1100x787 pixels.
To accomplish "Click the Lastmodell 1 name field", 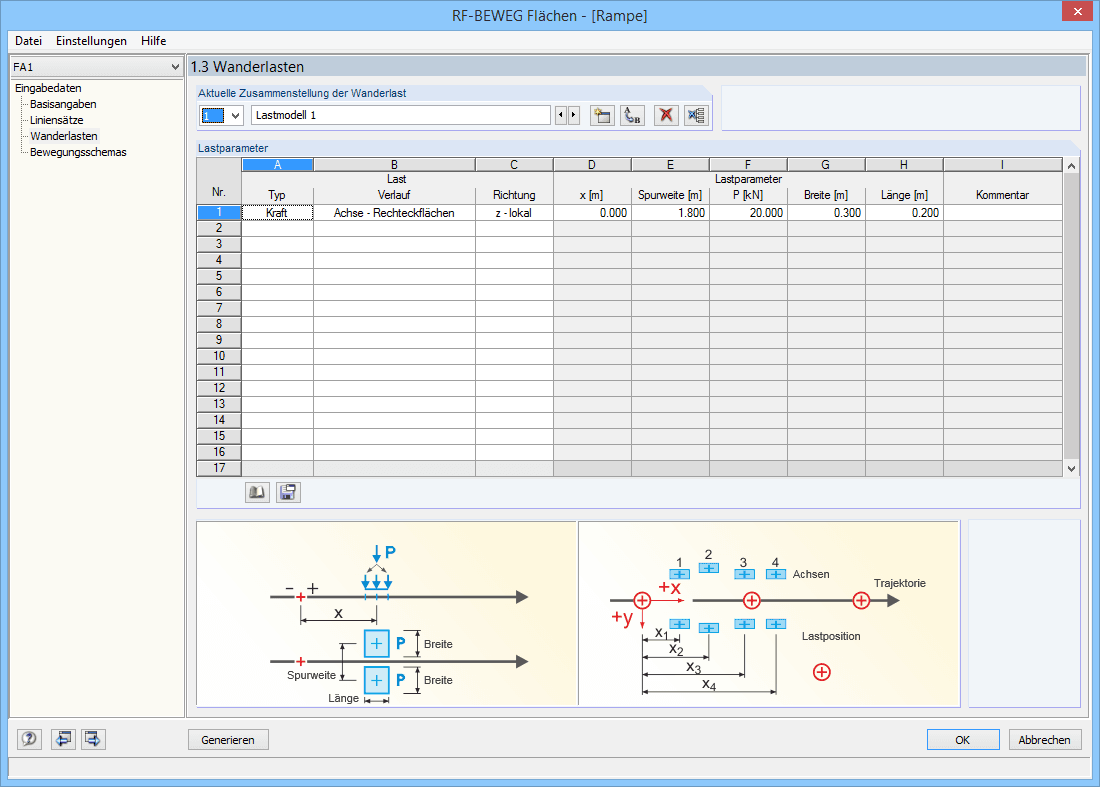I will 401,115.
